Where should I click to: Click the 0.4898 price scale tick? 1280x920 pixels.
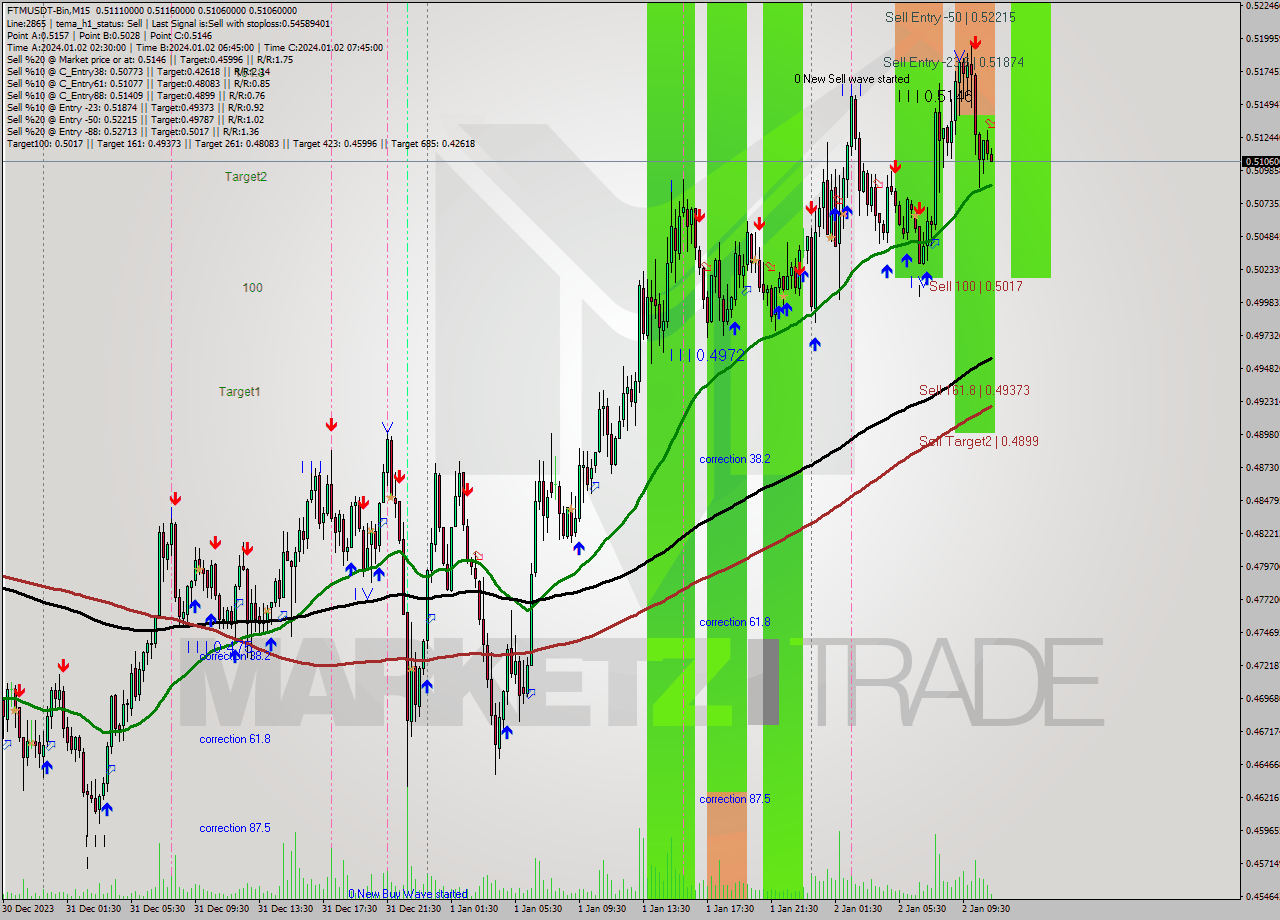pyautogui.click(x=1261, y=434)
